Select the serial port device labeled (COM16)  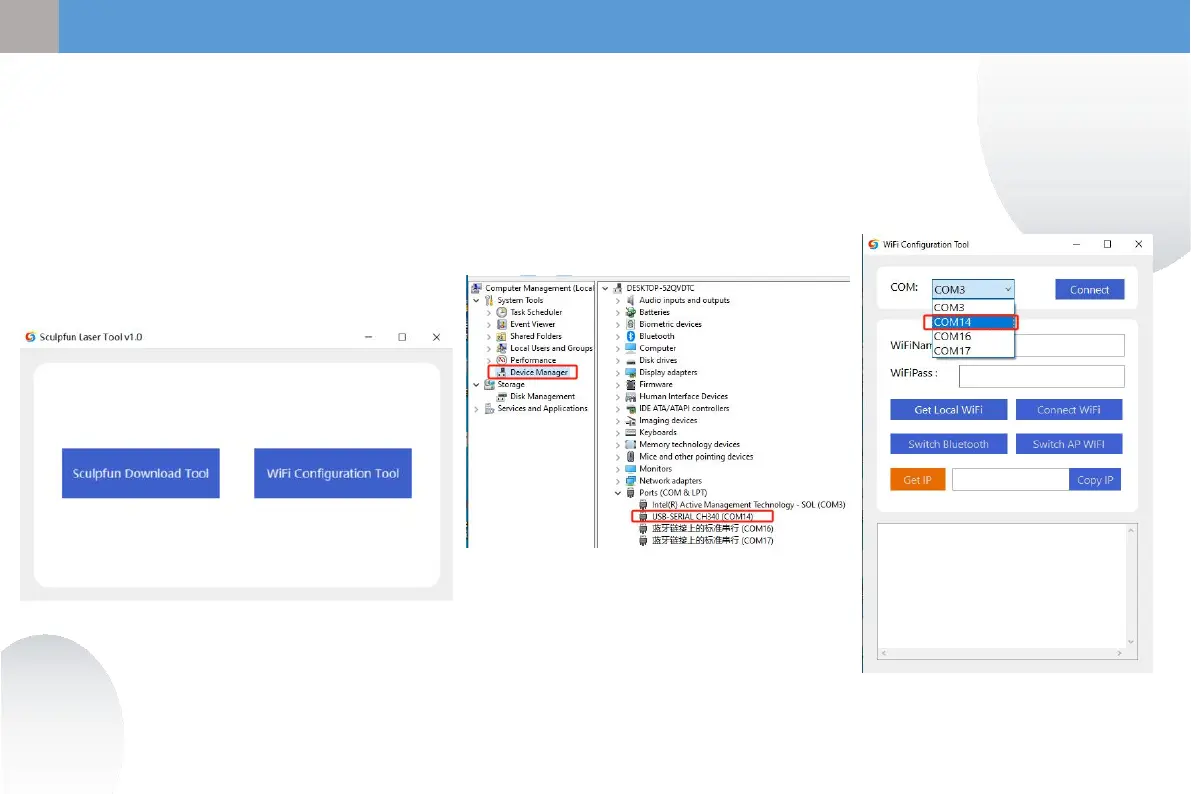[x=712, y=529]
